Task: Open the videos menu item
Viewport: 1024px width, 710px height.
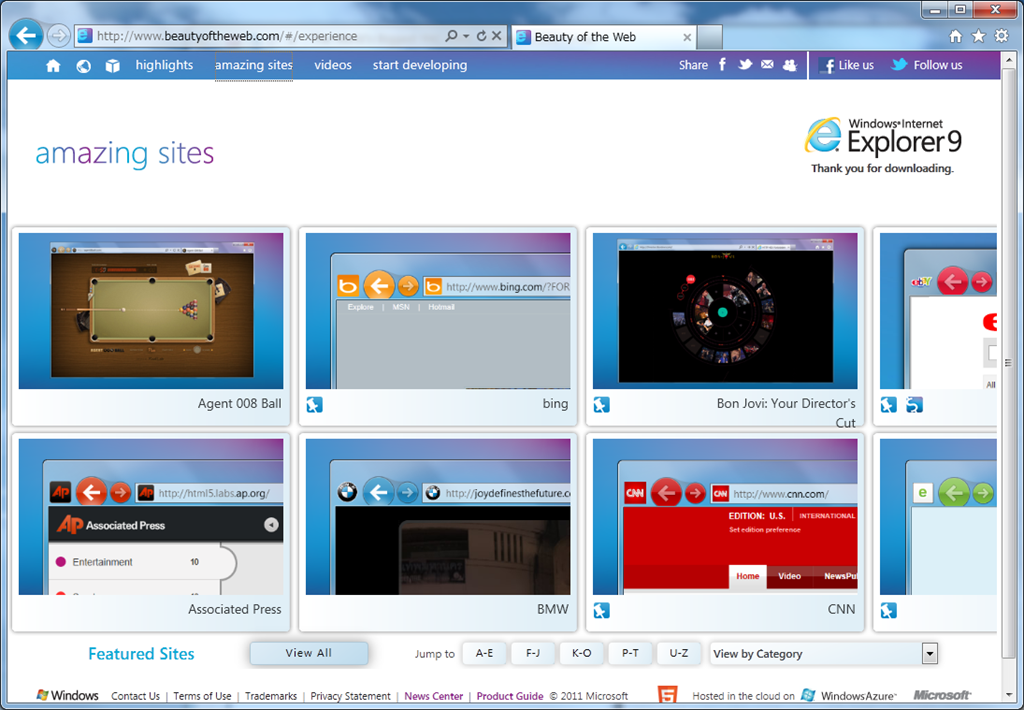Action: coord(333,65)
